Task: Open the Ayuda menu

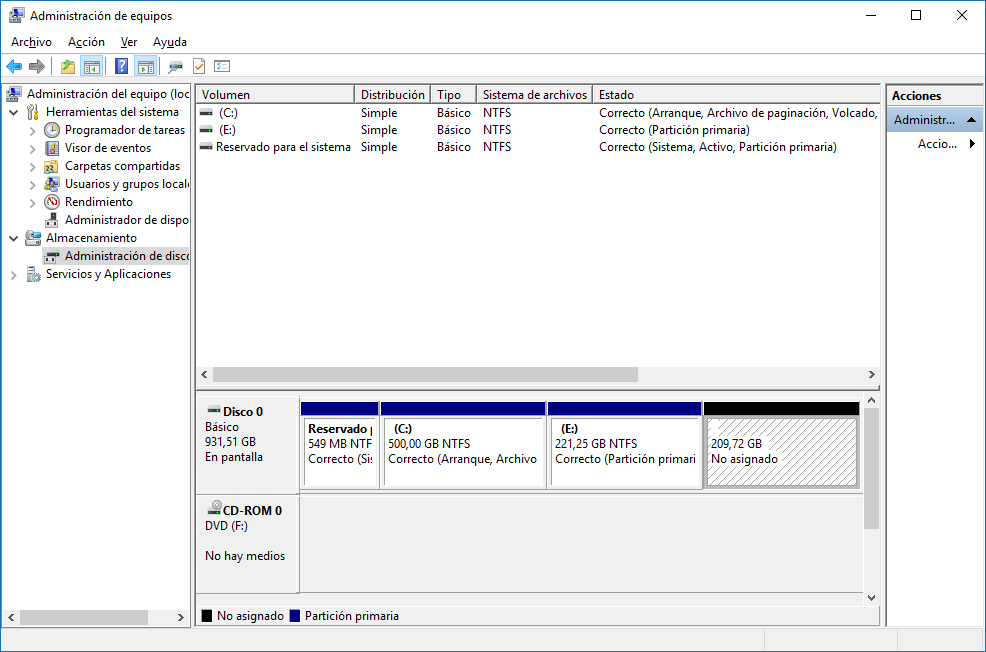Action: 170,42
